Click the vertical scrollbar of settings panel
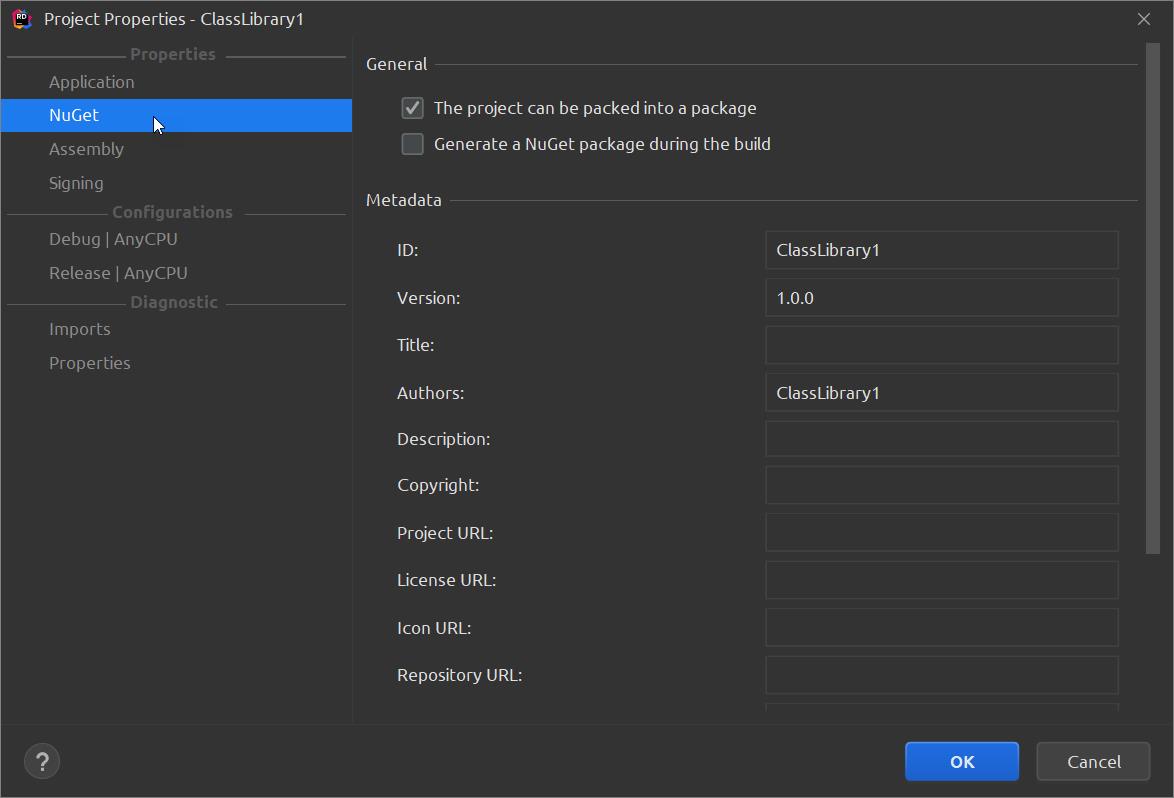1174x798 pixels. pyautogui.click(x=1152, y=300)
